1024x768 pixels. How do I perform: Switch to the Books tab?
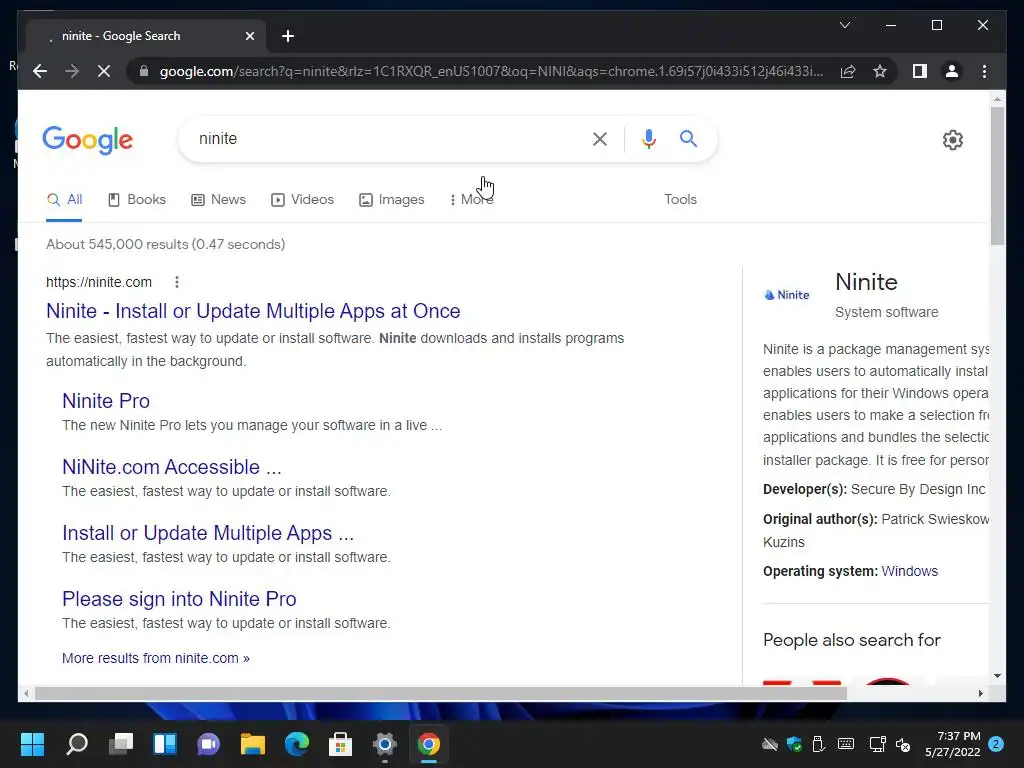click(x=136, y=200)
